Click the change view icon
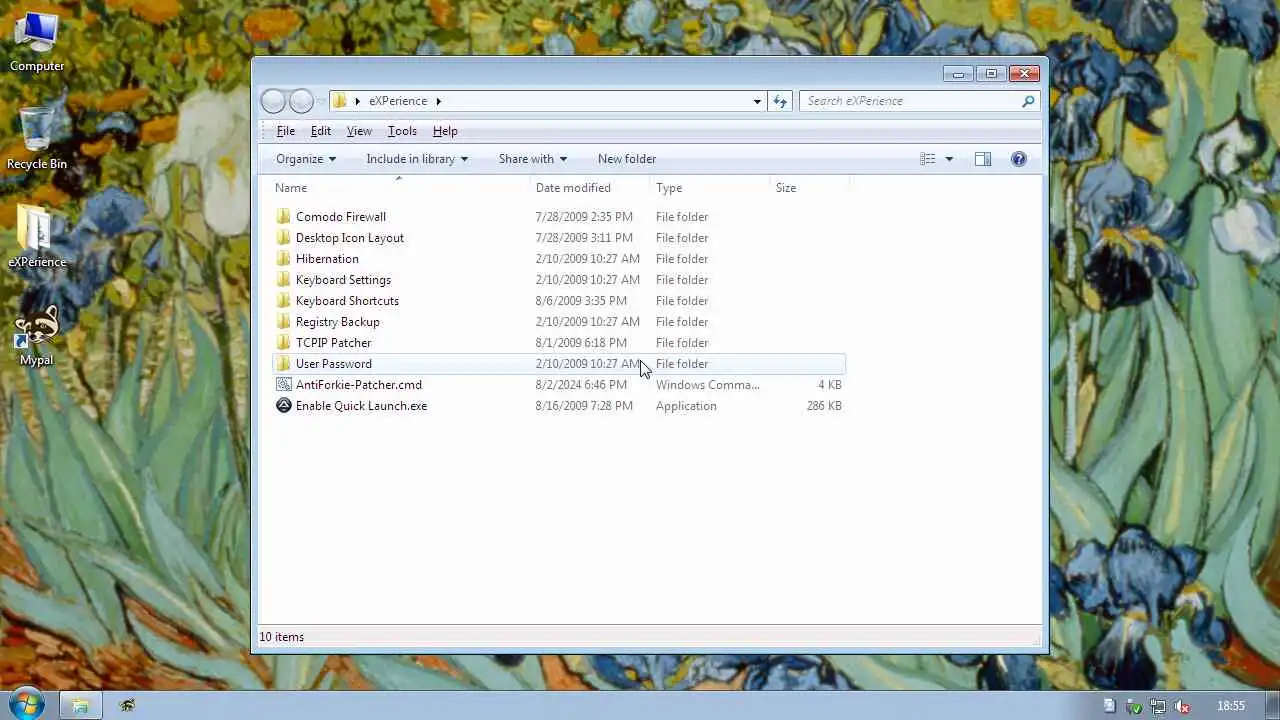 point(928,159)
